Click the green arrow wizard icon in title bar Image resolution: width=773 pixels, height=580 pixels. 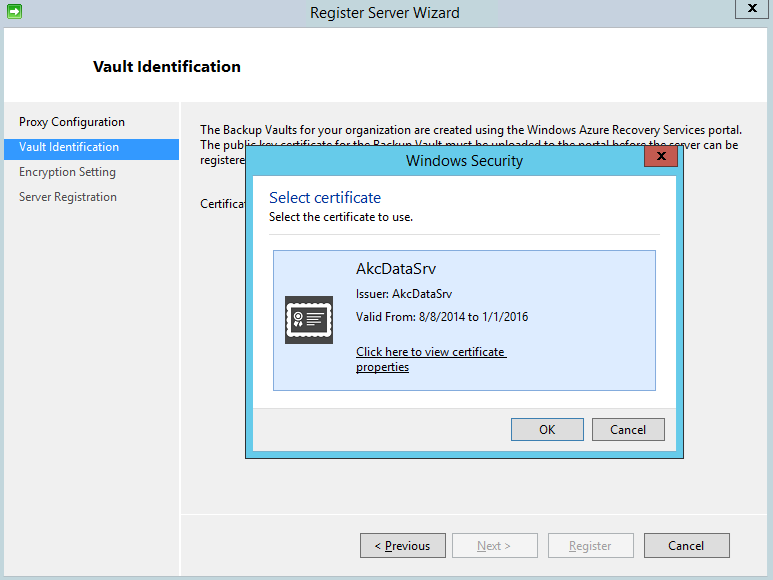tap(14, 11)
